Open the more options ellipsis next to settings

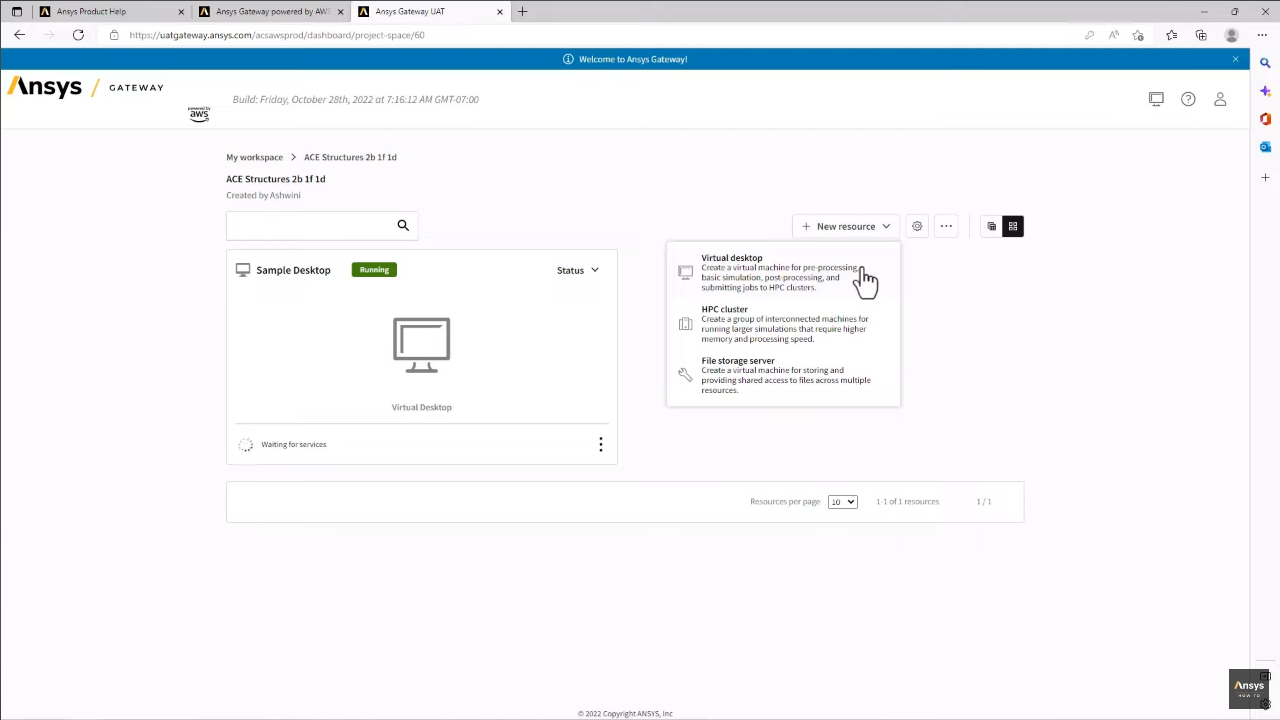(x=946, y=226)
